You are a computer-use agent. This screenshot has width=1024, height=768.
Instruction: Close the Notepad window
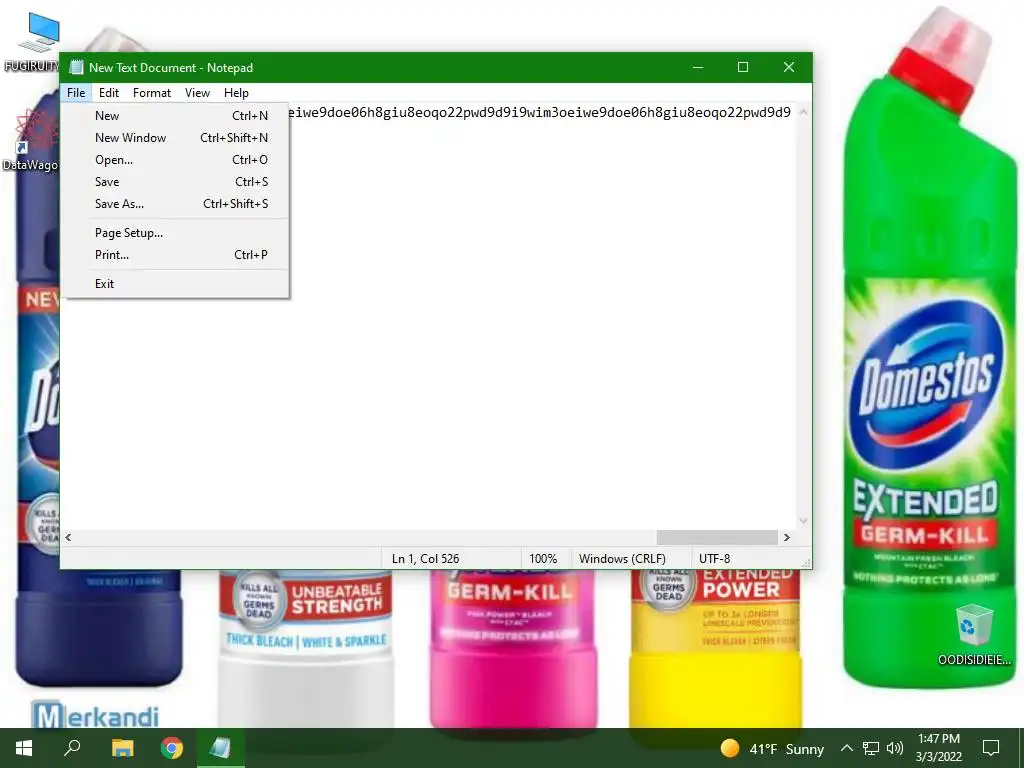pos(789,67)
